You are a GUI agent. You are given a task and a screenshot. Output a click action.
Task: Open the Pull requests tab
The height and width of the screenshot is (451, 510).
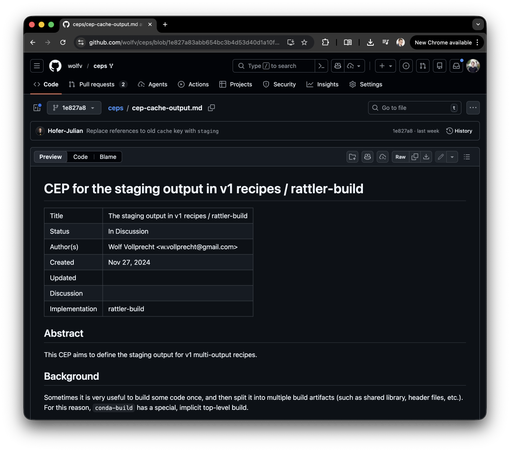point(98,84)
